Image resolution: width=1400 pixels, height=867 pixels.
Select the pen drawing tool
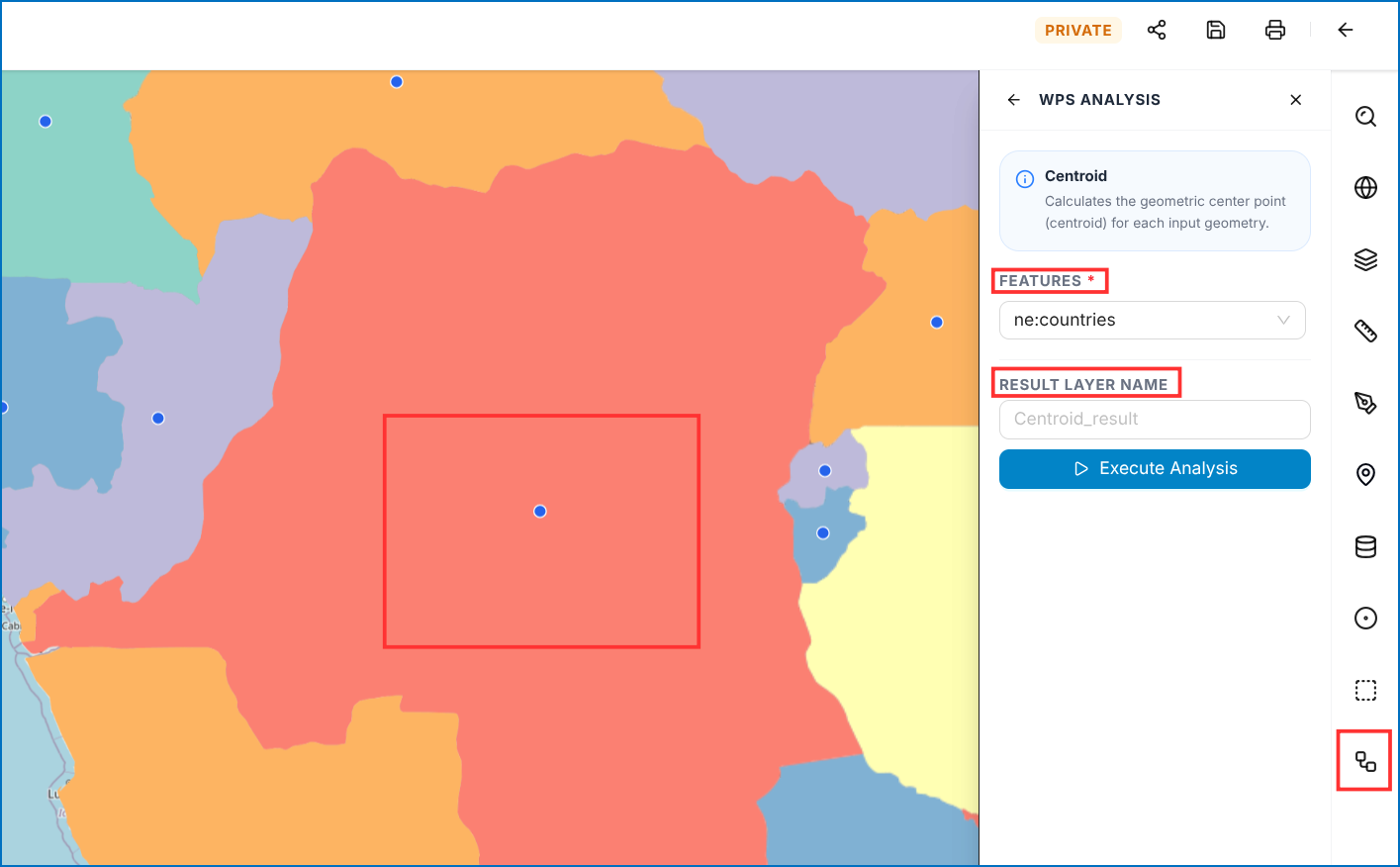point(1365,403)
